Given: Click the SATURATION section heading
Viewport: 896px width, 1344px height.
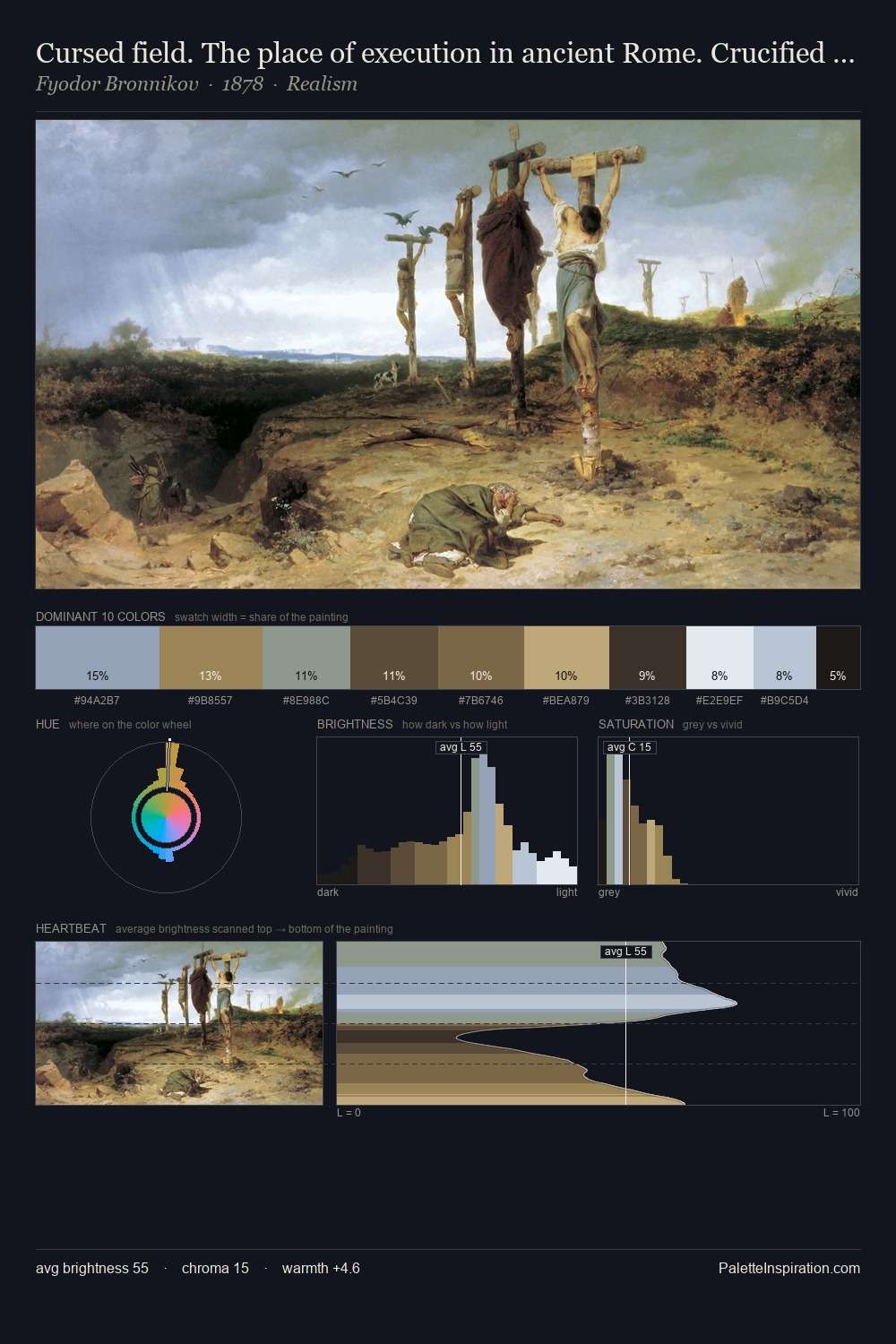Looking at the screenshot, I should (636, 724).
